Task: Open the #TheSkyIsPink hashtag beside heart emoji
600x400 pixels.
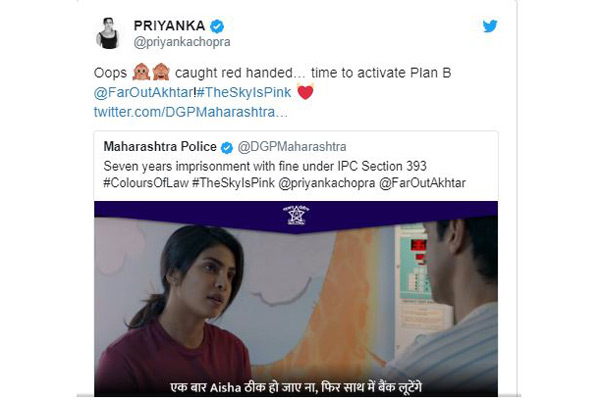Action: click(244, 92)
